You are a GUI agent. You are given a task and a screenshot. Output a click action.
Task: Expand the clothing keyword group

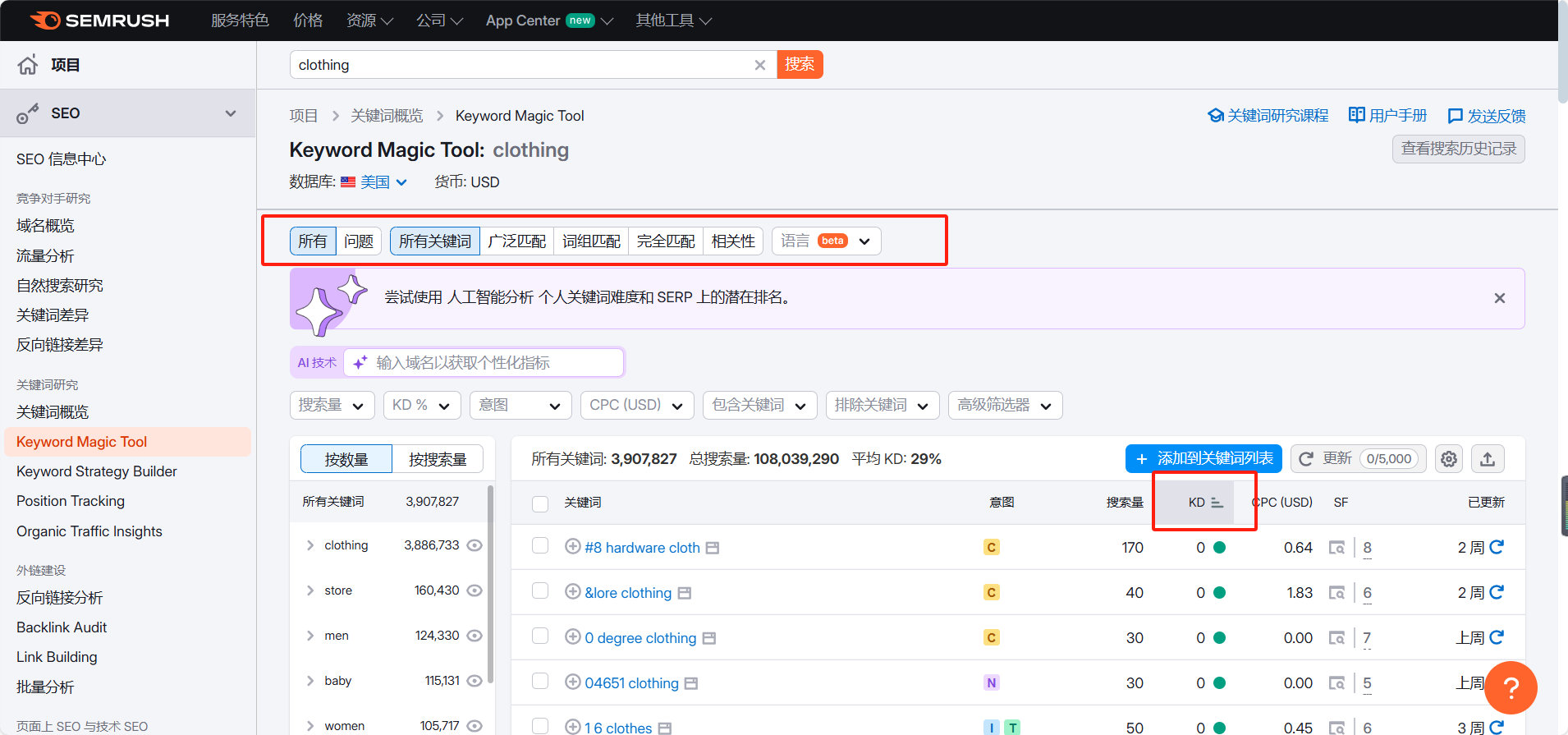[310, 545]
